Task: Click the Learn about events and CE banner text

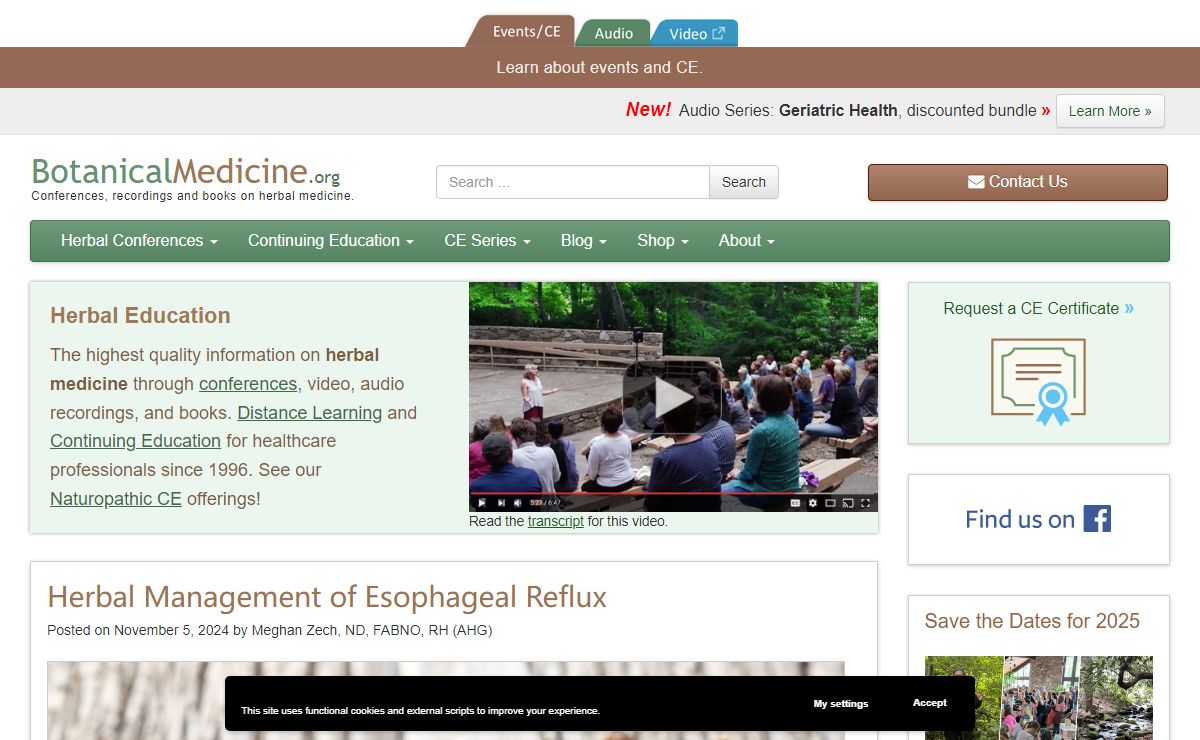Action: coord(600,68)
